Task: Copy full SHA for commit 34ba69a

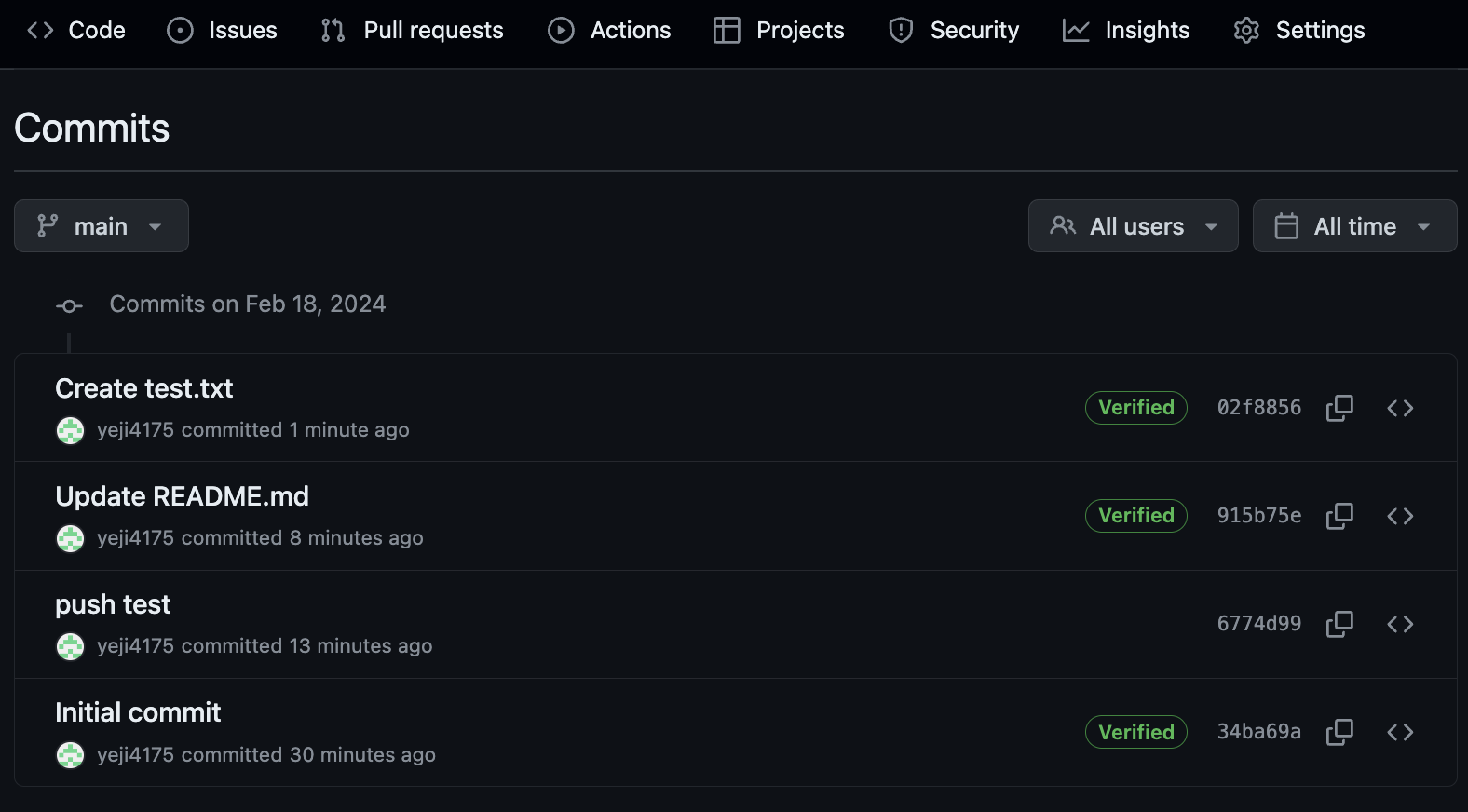Action: tap(1339, 732)
